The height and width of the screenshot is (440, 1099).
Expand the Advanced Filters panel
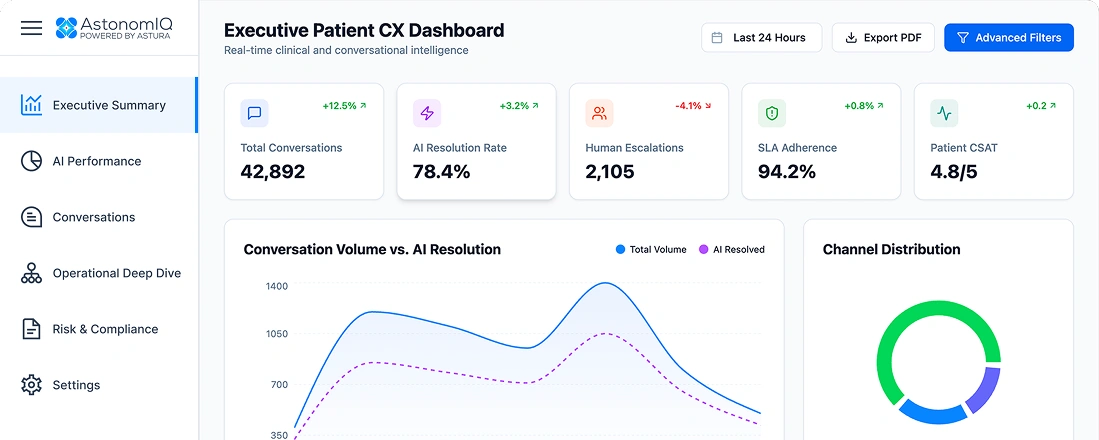click(1008, 38)
